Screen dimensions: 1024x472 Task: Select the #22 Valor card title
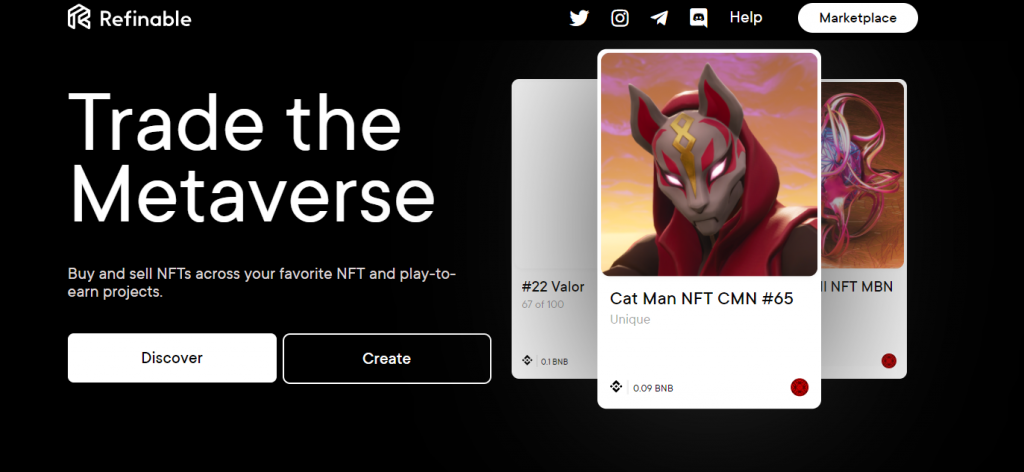point(553,287)
